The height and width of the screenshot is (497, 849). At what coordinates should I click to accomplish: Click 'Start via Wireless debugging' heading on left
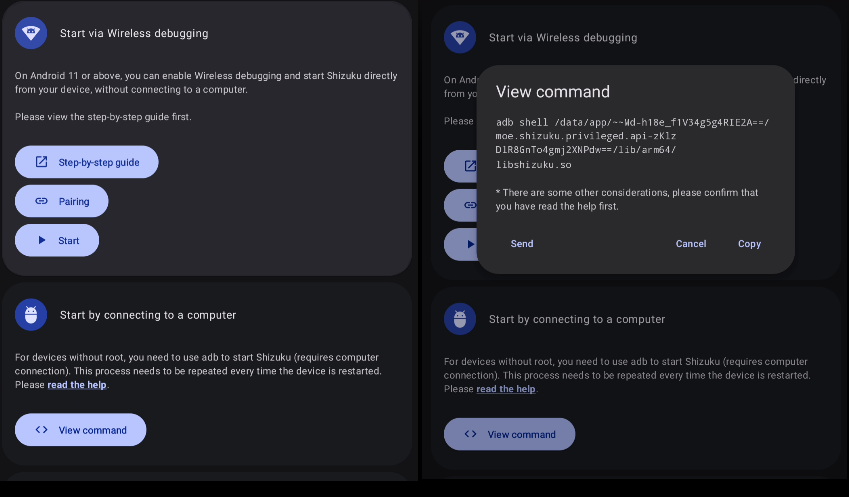pos(134,34)
